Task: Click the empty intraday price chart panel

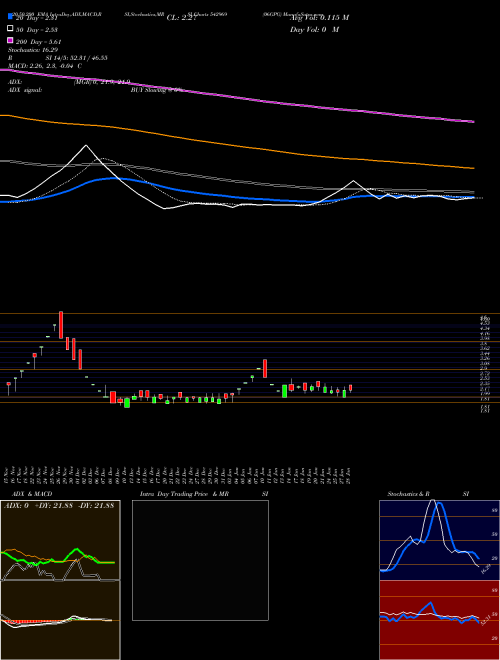Action: tap(200, 560)
